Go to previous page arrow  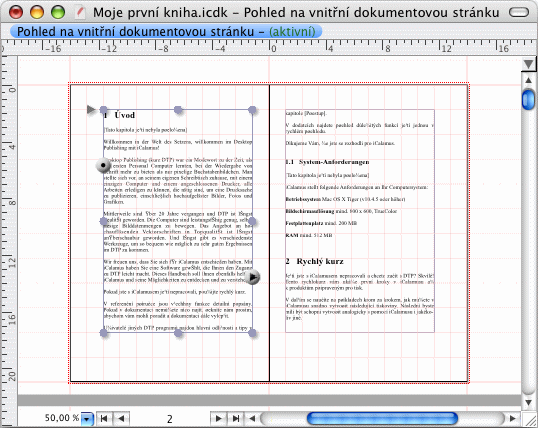121,418
